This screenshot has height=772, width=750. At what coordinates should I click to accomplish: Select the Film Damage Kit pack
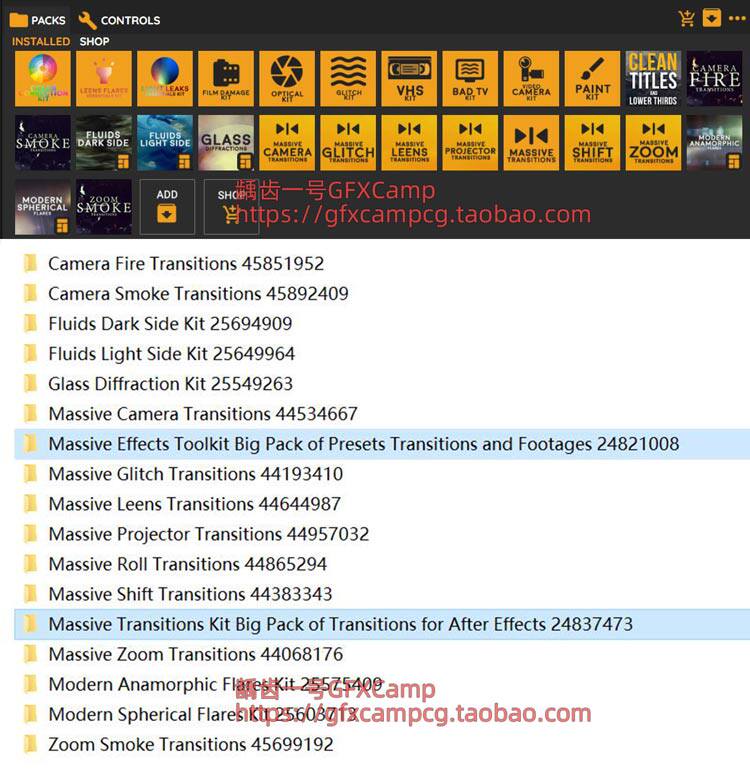pyautogui.click(x=226, y=78)
